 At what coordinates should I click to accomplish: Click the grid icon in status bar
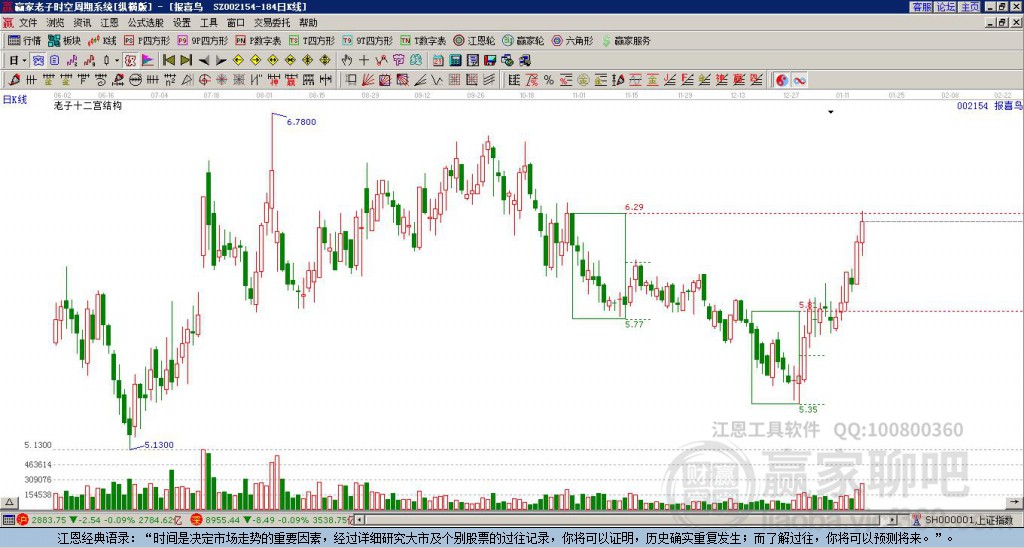pos(8,520)
